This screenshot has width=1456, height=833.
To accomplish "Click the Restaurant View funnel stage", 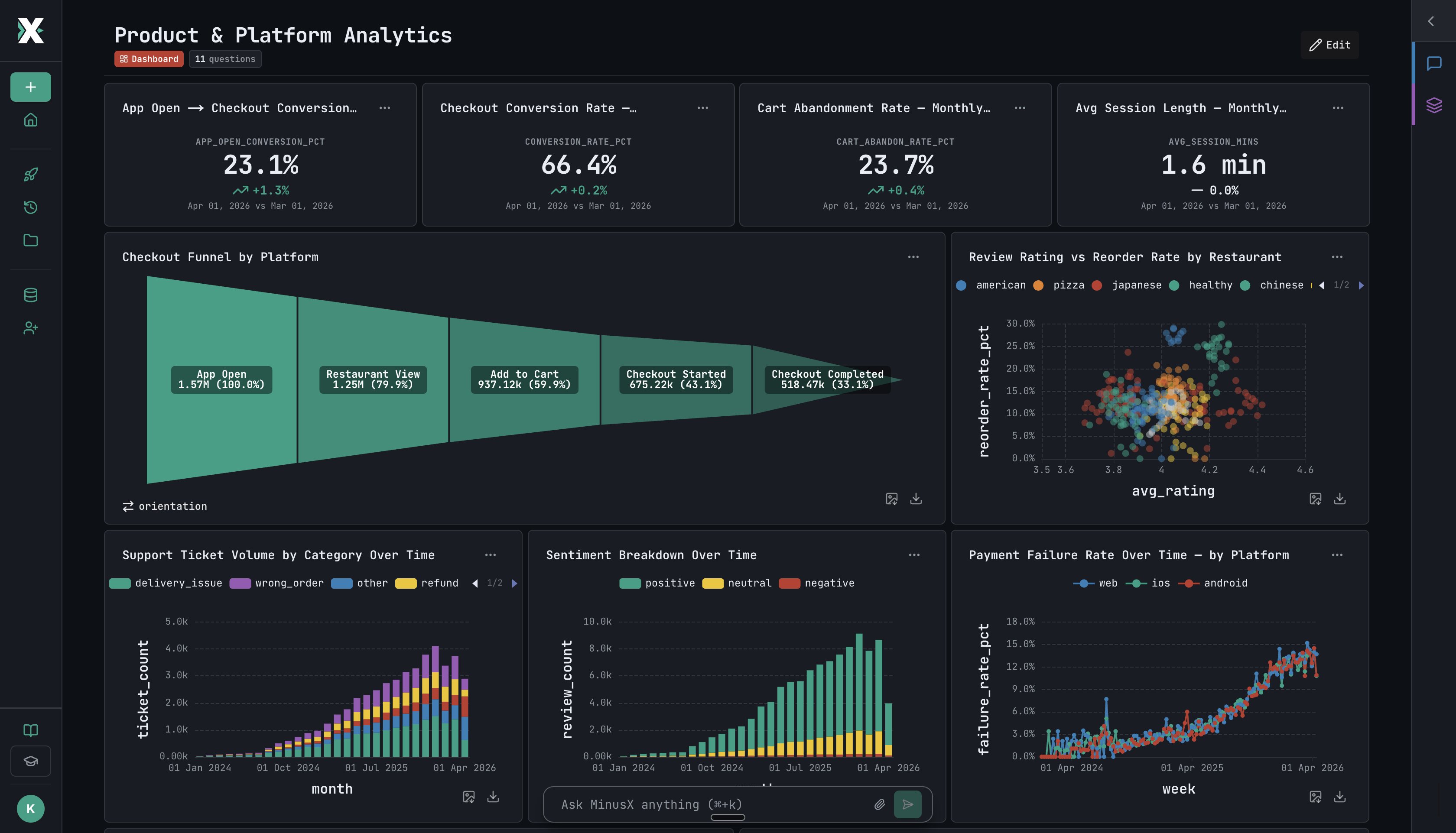I will pos(373,379).
